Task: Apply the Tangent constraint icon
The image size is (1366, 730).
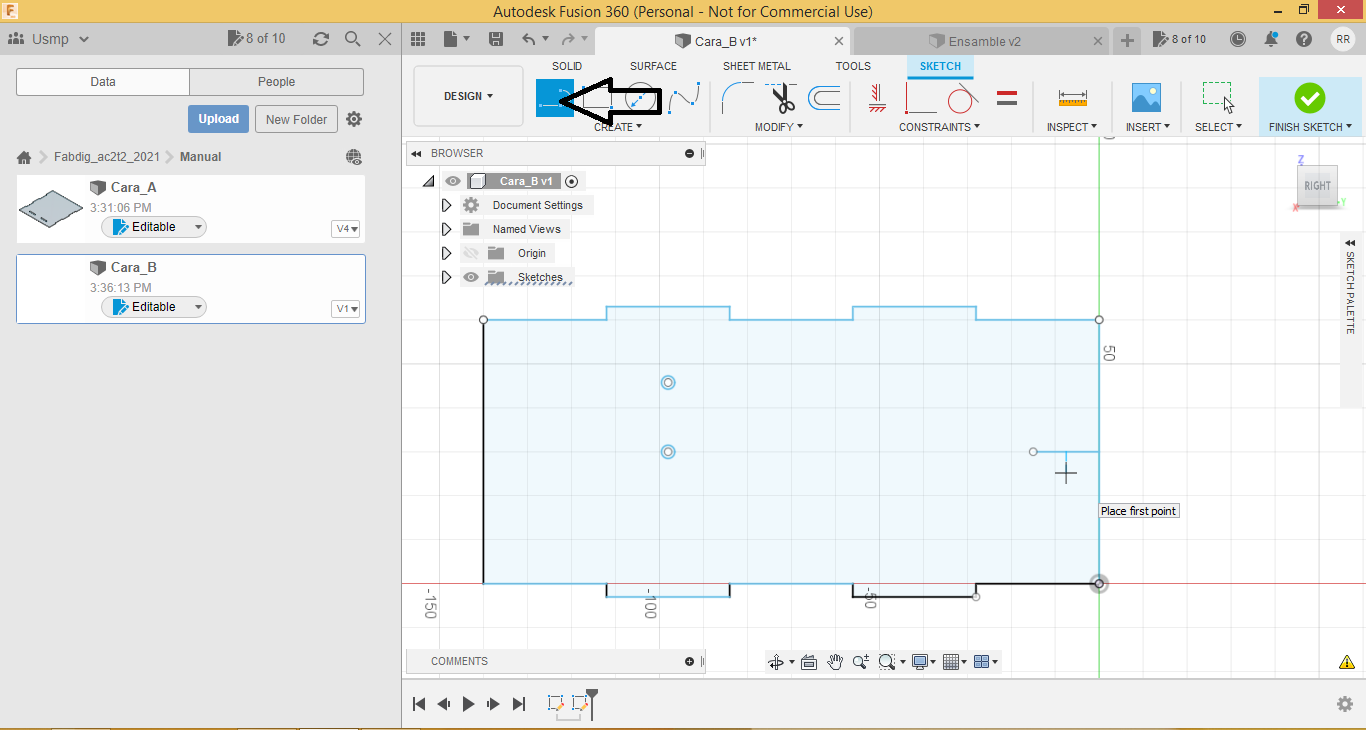Action: click(x=963, y=98)
